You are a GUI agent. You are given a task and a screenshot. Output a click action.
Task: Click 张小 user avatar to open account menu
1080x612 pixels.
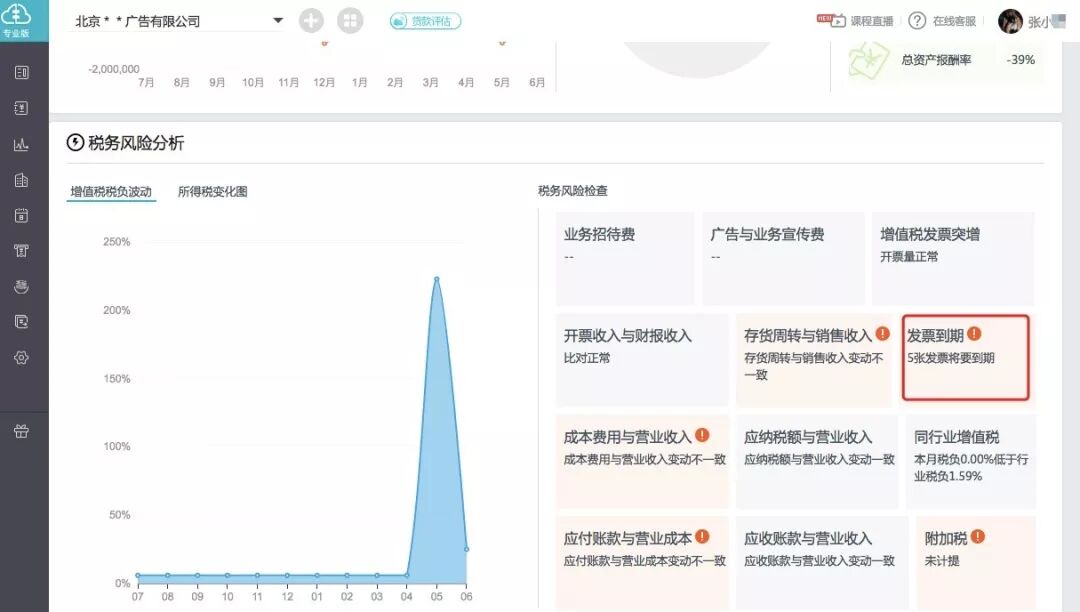tap(1011, 20)
